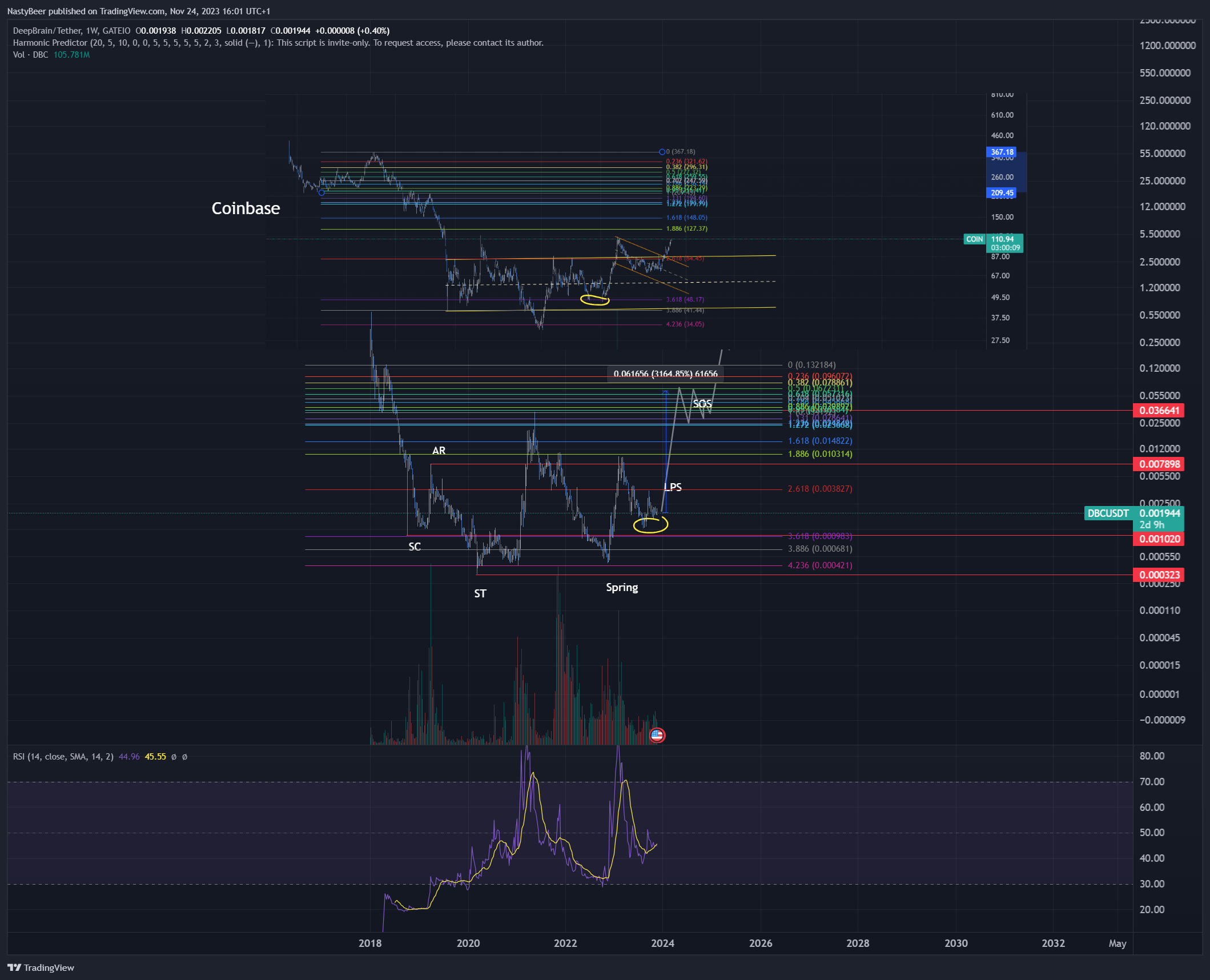Click the 2020 label on time axis
1210x980 pixels.
click(468, 943)
